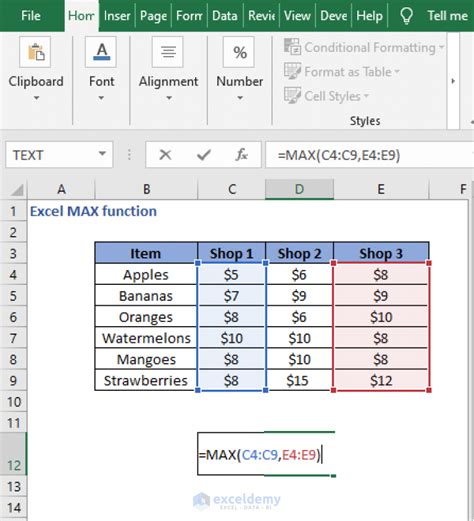Select the Strawberries cell

pyautogui.click(x=146, y=380)
